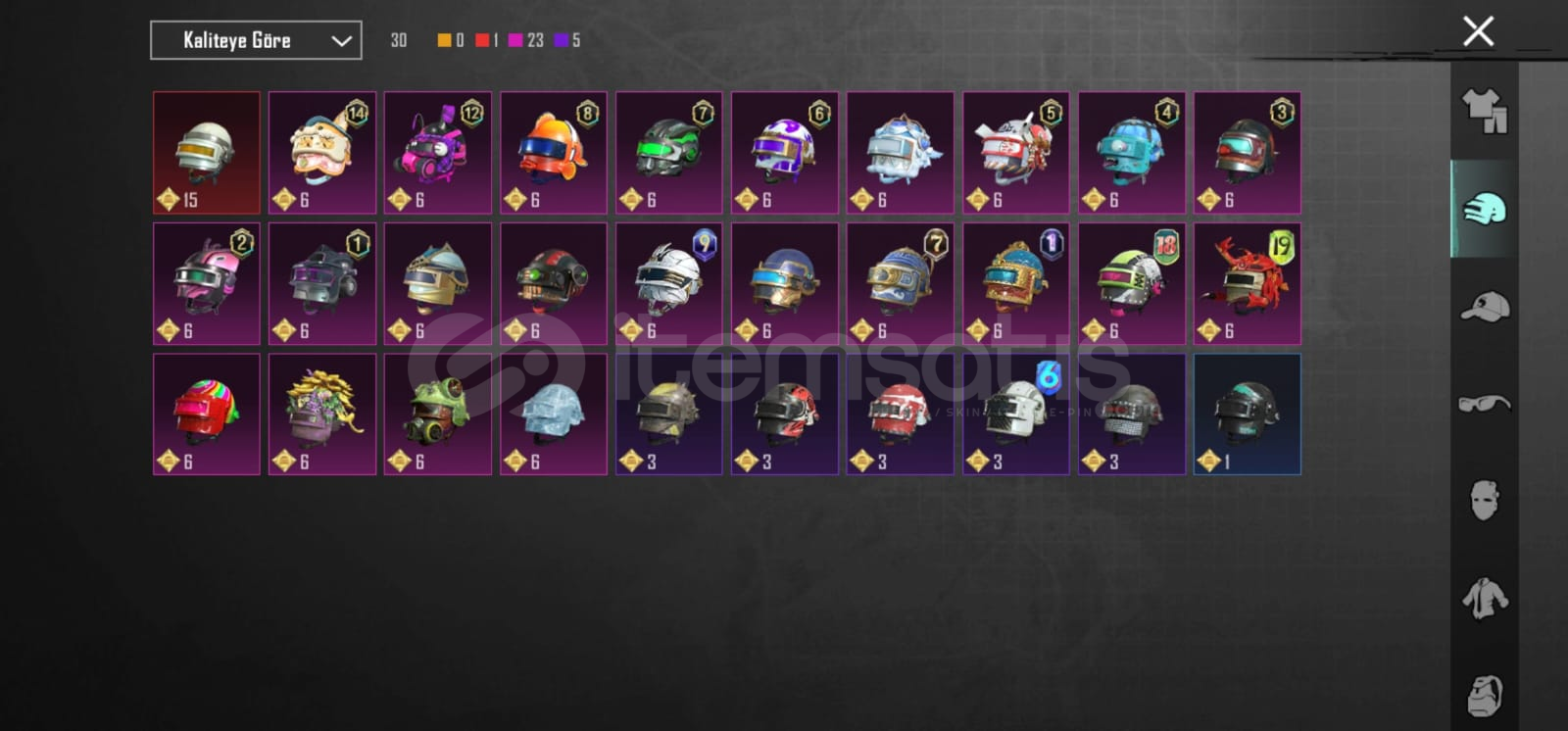Screen dimensions: 1568x731
Task: Pick the red crab helmet numbered 19
Action: (1248, 284)
